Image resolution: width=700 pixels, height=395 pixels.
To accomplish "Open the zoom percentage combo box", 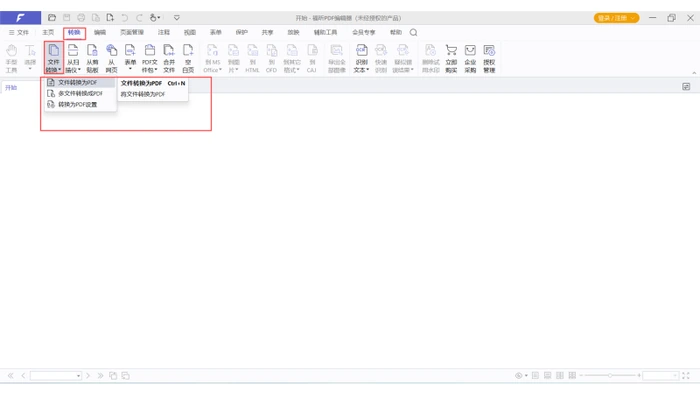I will [661, 376].
